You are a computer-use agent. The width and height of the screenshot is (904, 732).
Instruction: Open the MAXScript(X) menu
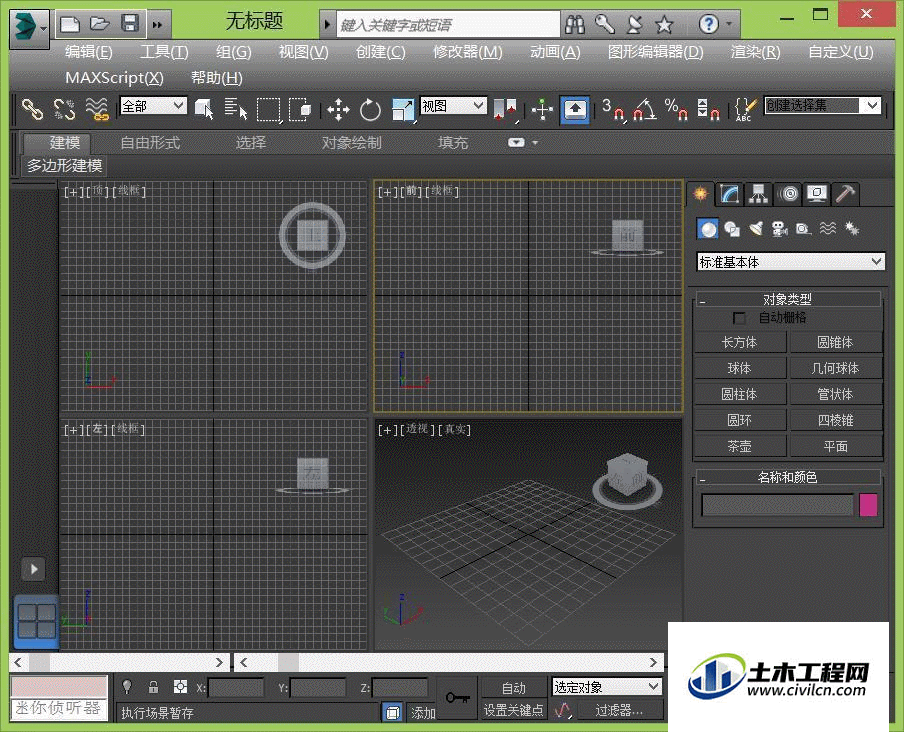tap(114, 78)
